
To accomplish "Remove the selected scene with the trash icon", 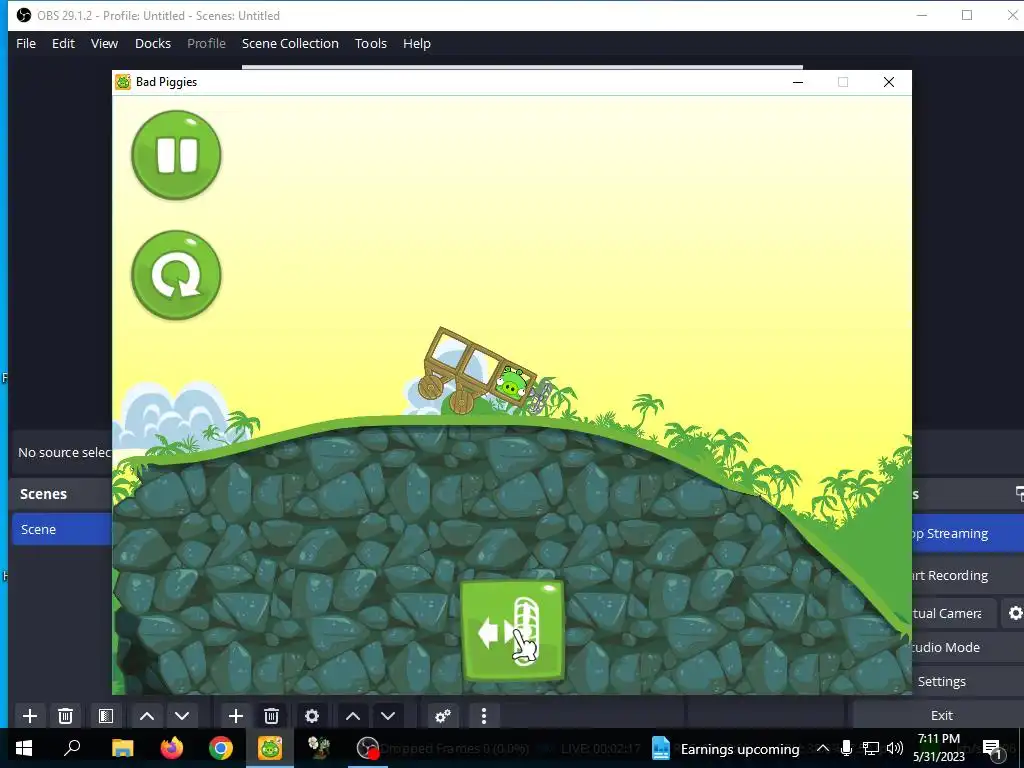I will click(65, 716).
